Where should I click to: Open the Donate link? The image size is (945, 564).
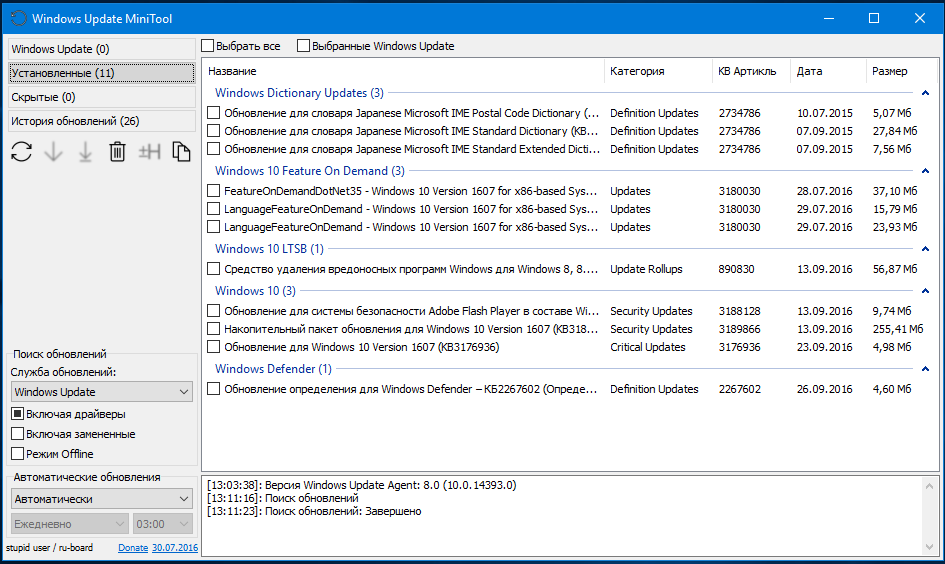tap(133, 548)
